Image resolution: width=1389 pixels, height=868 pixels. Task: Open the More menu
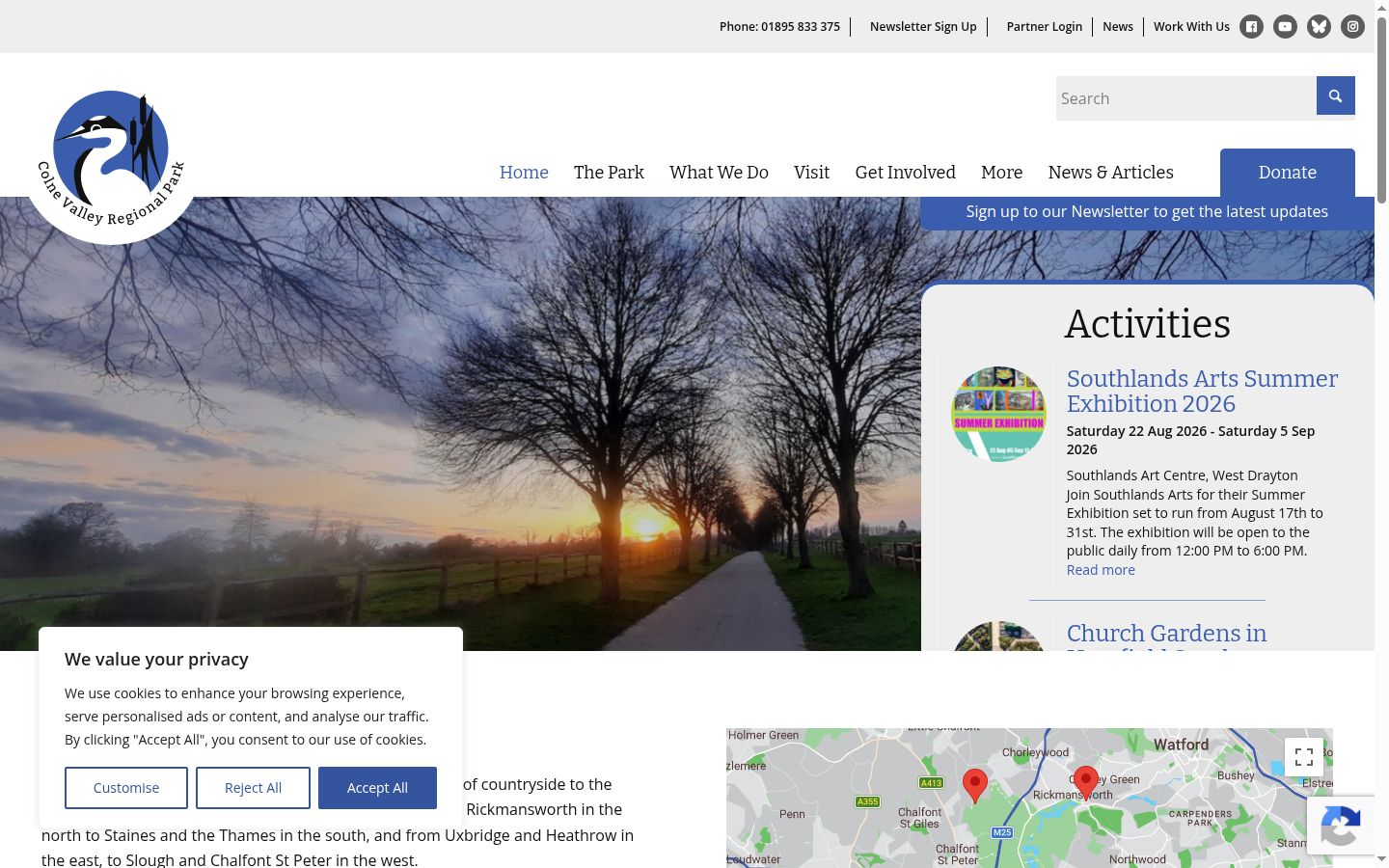coord(1001,173)
